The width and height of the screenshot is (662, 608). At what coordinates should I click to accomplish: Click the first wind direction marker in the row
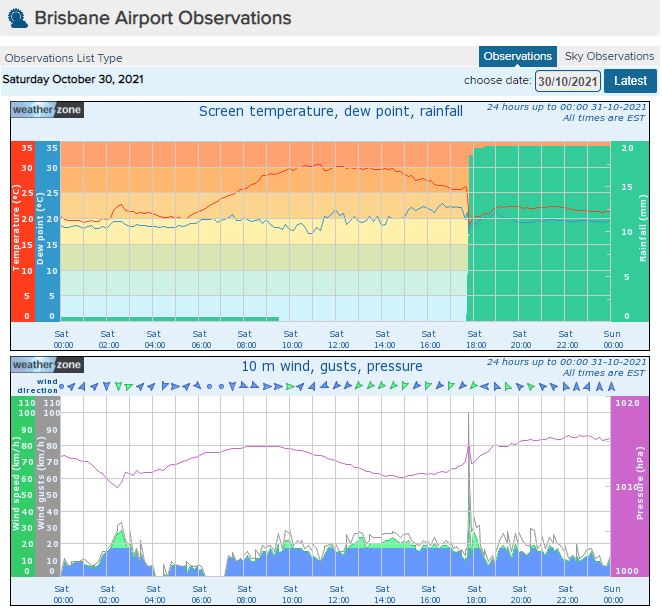[x=62, y=385]
